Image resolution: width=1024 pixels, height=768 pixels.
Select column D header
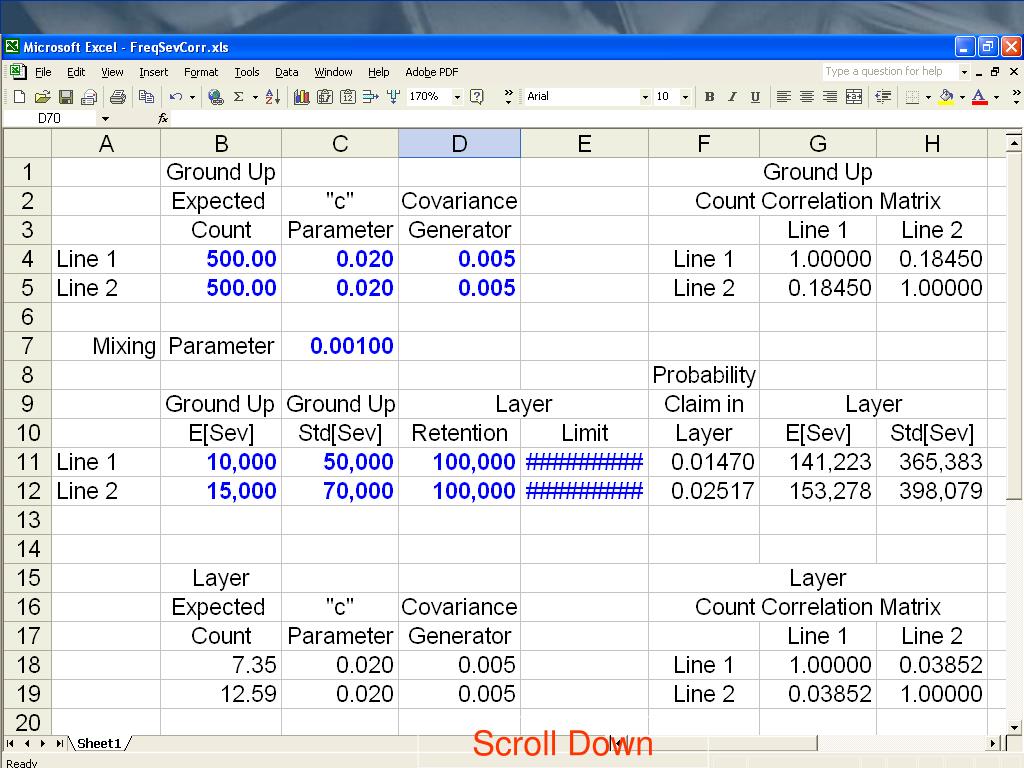459,144
